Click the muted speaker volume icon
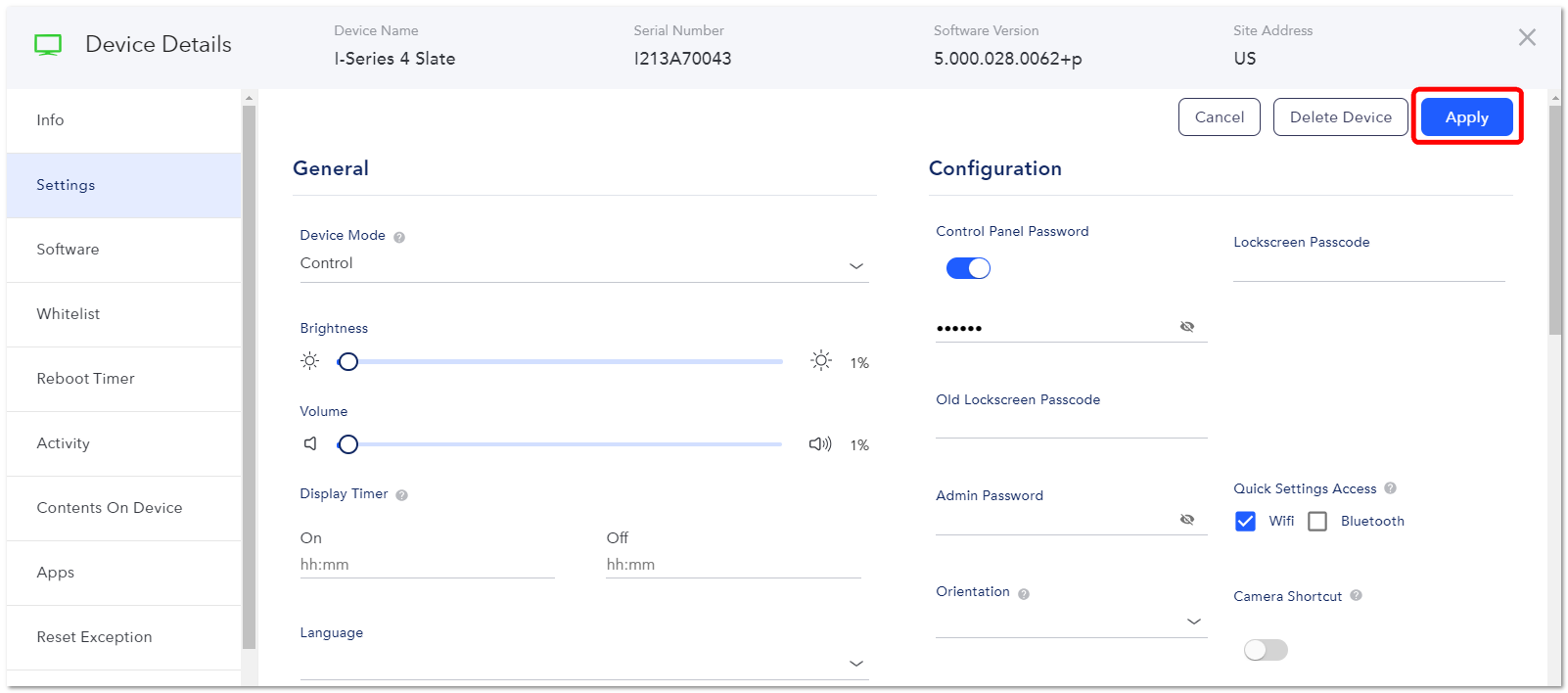This screenshot has width=1568, height=693. click(x=310, y=443)
